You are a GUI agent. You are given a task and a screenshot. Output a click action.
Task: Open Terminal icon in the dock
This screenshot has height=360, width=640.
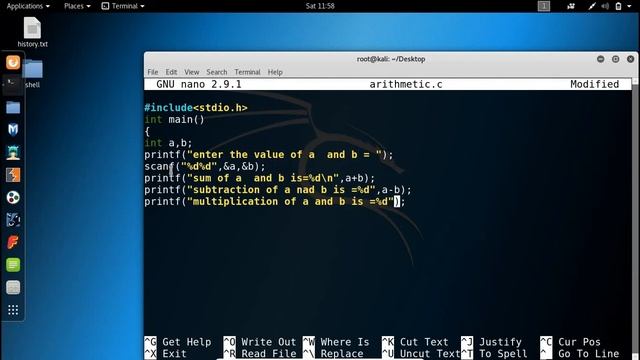(13, 85)
